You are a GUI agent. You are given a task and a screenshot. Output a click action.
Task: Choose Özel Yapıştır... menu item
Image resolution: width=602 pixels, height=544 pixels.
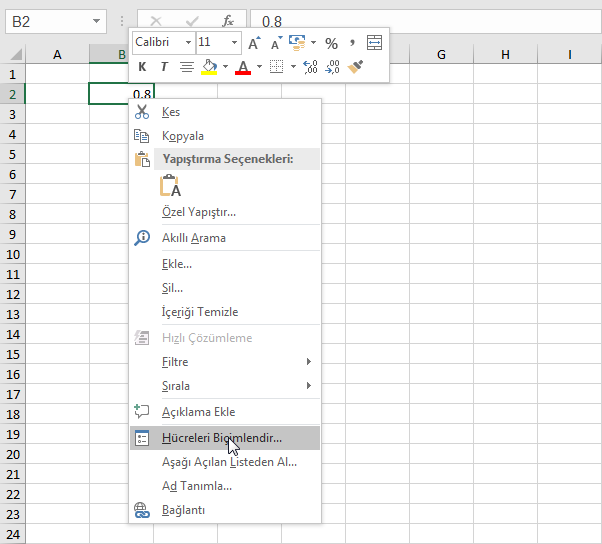(x=225, y=212)
